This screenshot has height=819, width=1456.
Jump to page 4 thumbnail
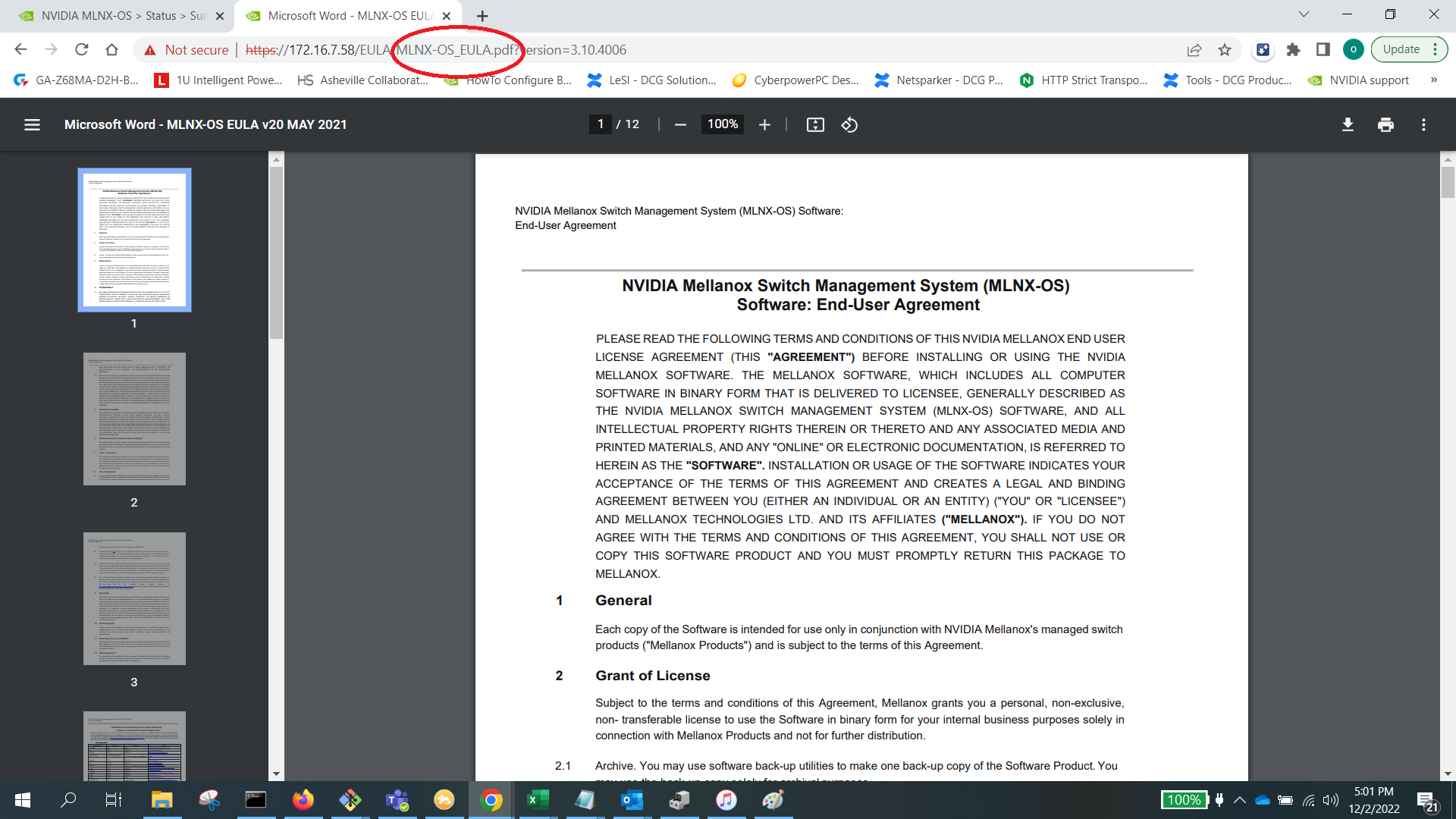[x=134, y=745]
